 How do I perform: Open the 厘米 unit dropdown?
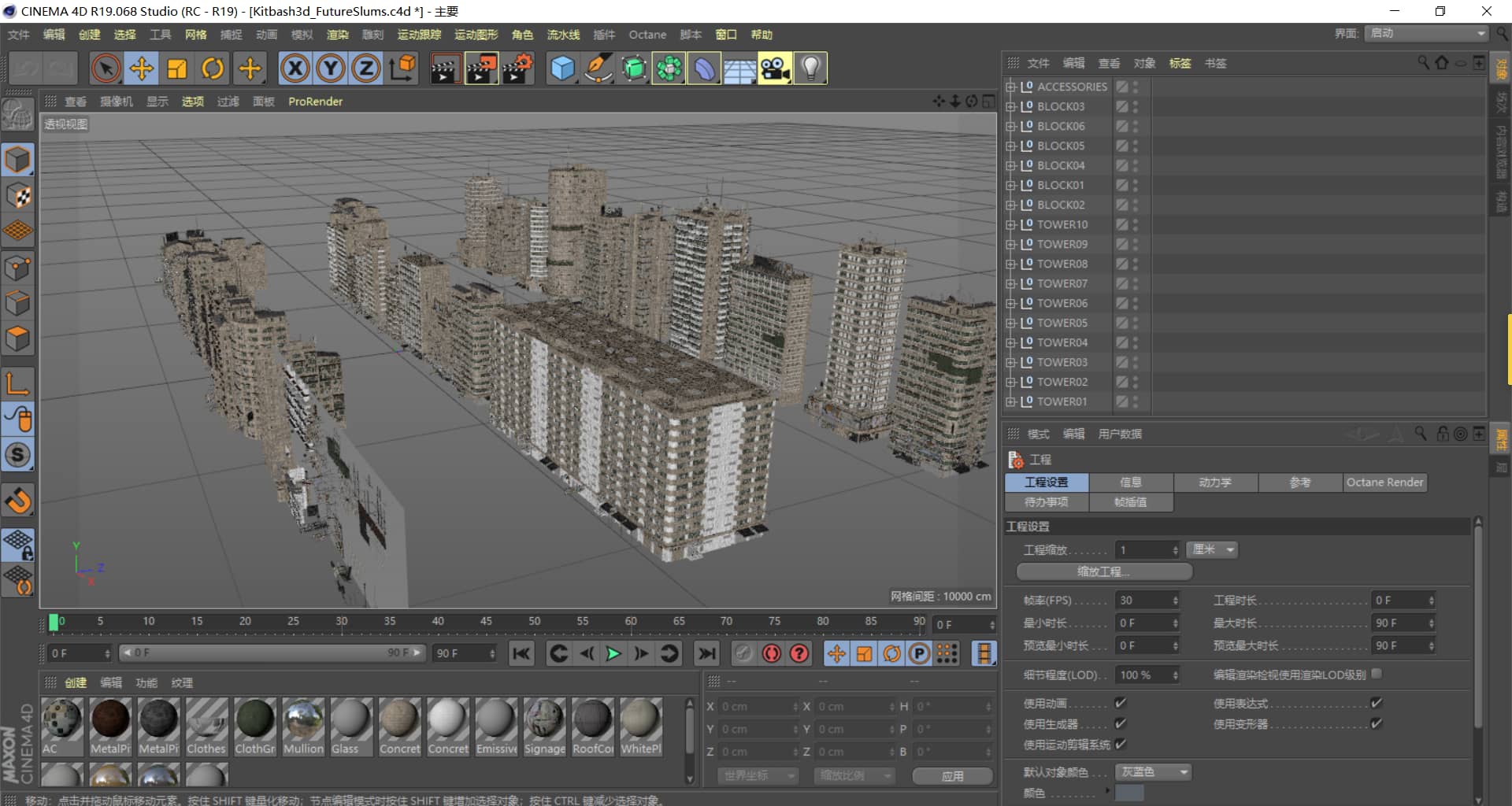click(x=1212, y=549)
